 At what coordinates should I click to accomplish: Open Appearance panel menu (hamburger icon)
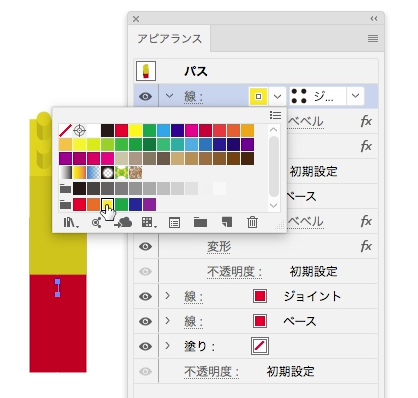[x=373, y=39]
